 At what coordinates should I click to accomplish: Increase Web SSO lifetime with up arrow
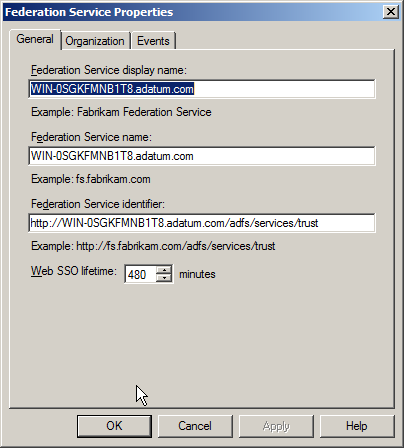click(x=164, y=270)
